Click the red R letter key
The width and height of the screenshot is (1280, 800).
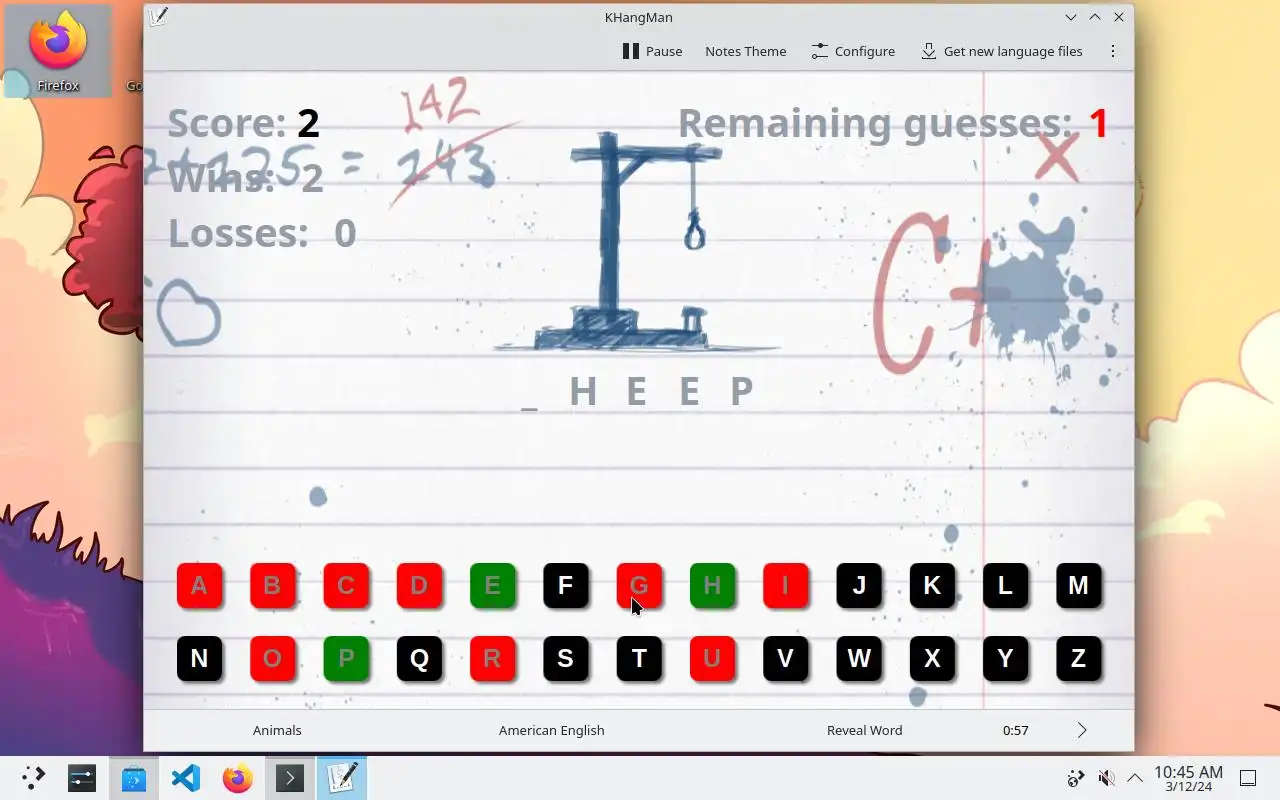coord(492,658)
